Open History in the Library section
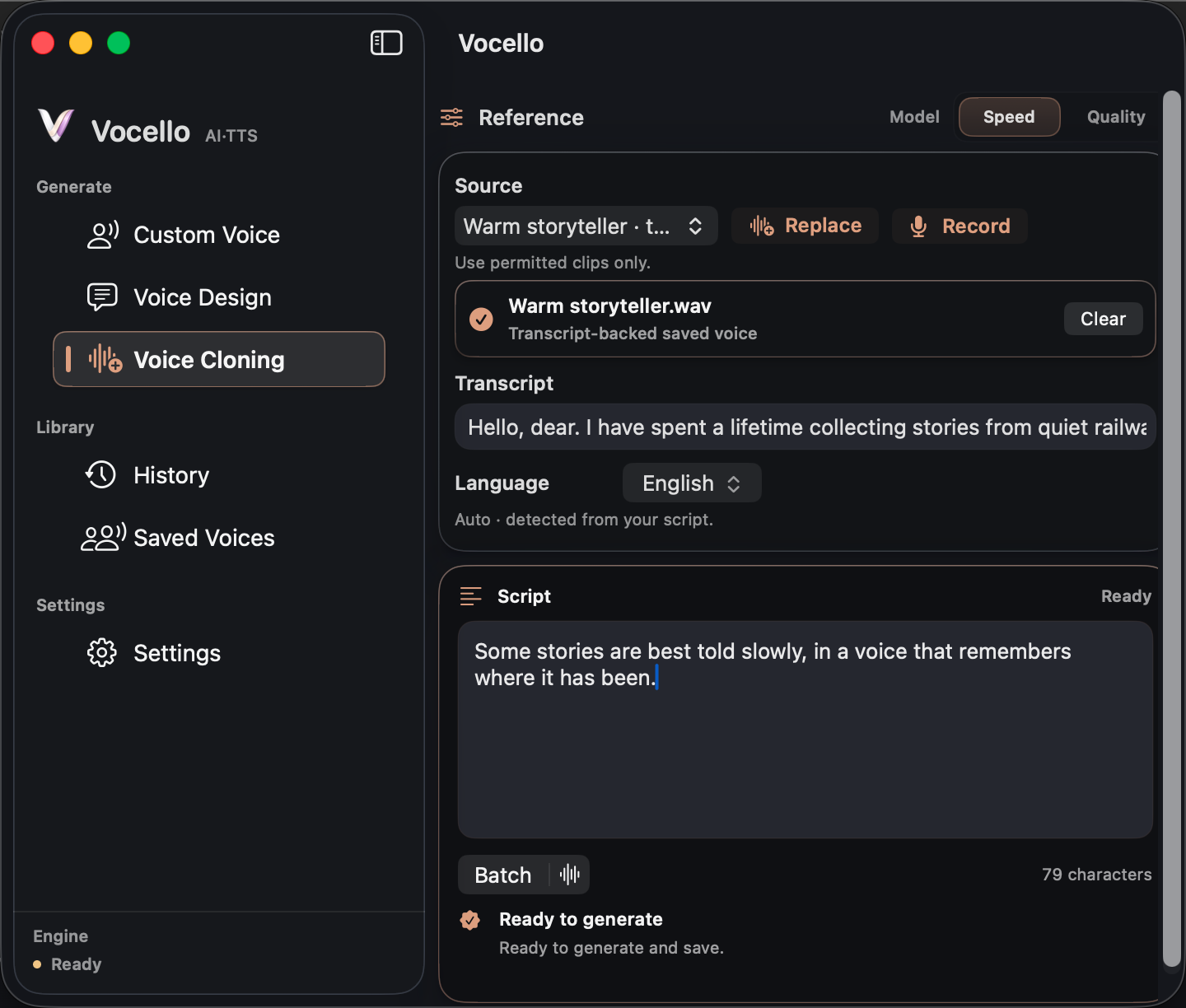Viewport: 1186px width, 1008px height. (219, 475)
